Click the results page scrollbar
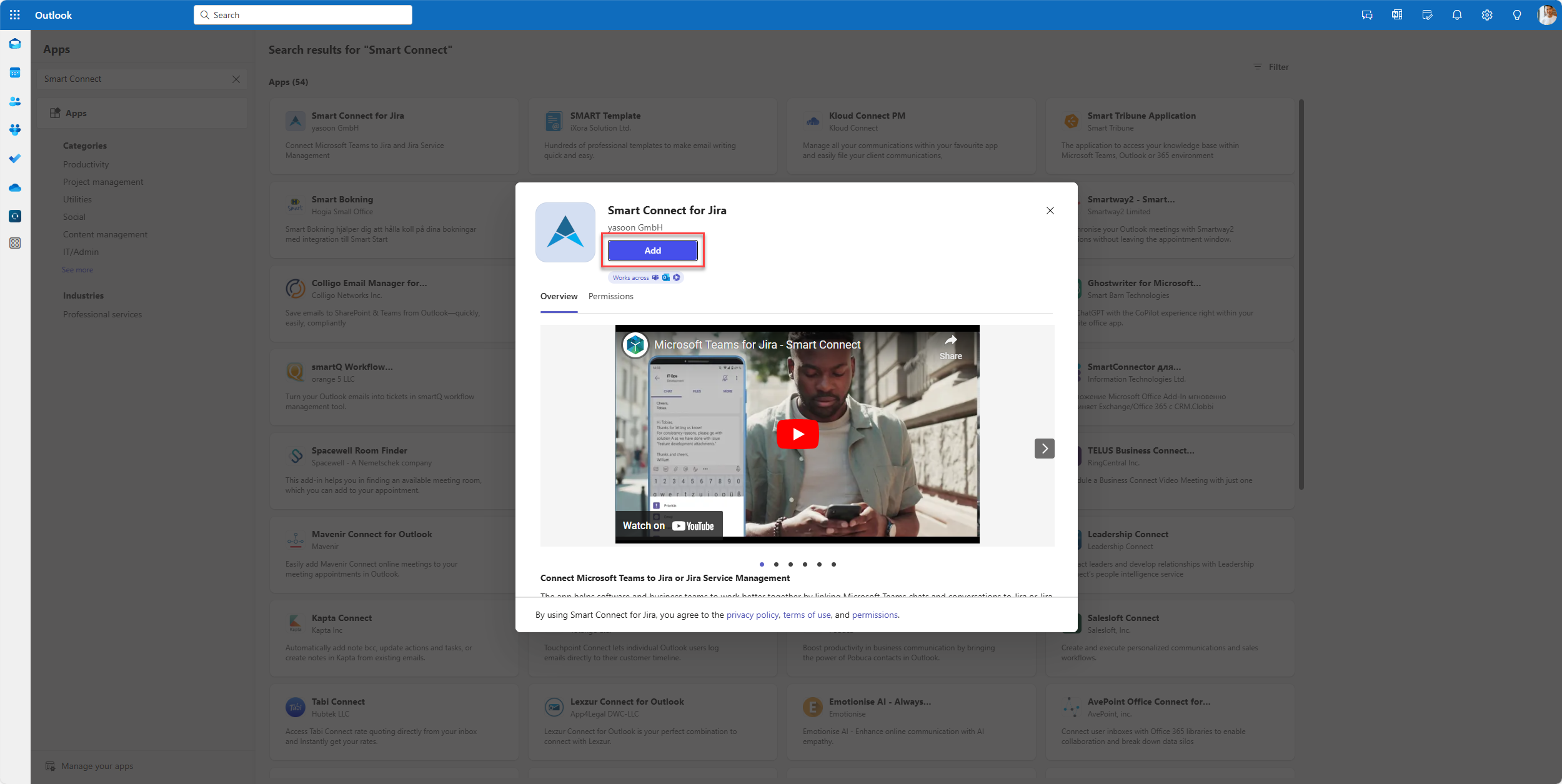This screenshot has height=784, width=1562. [x=1301, y=294]
